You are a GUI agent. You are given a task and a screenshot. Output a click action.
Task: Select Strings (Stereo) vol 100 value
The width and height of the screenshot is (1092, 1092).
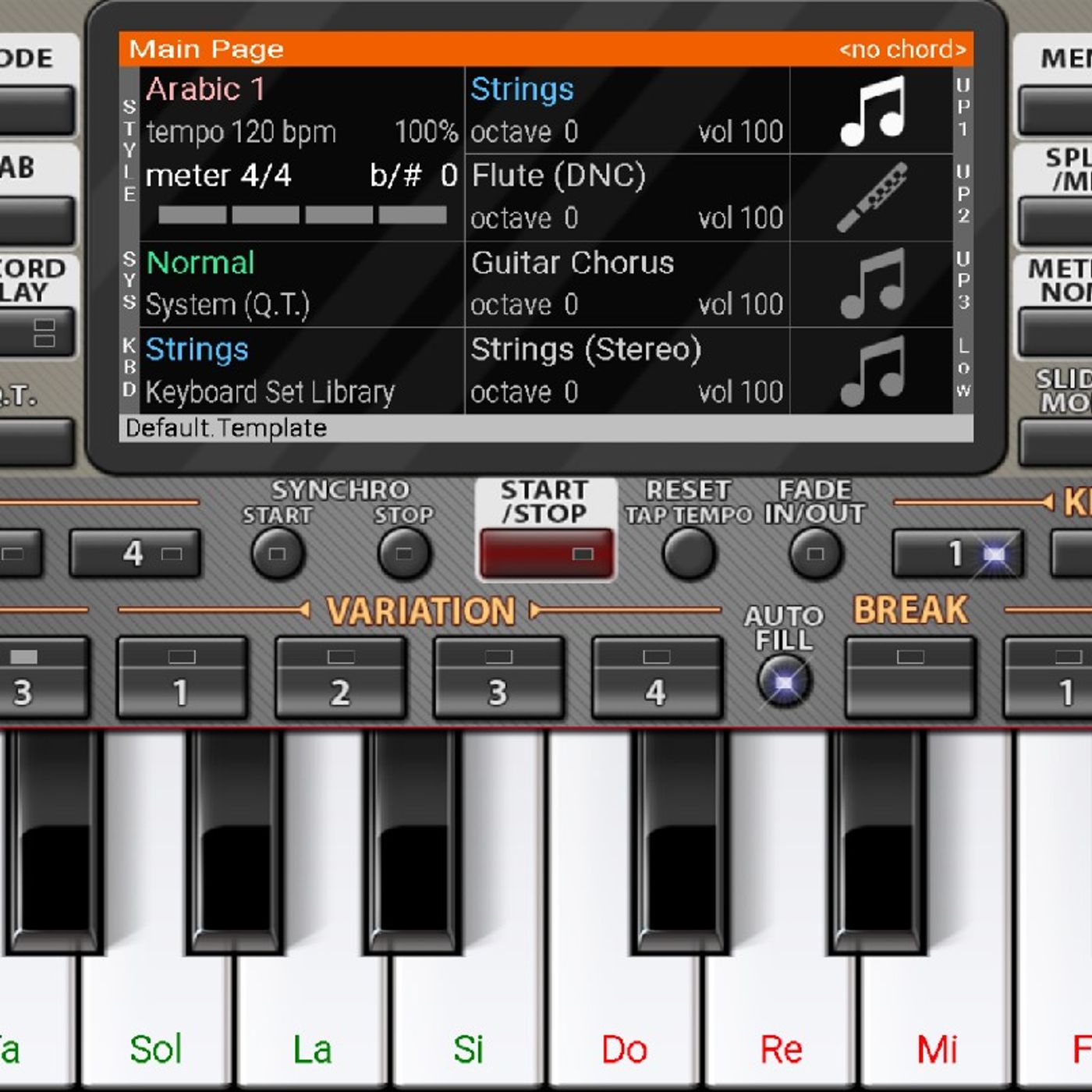740,392
